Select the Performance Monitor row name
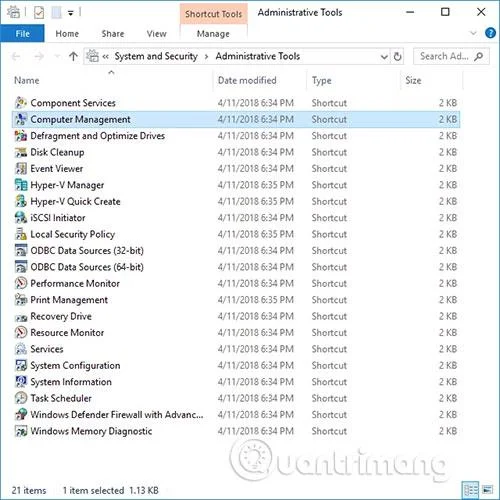Screen dimensions: 500x500 coord(75,283)
